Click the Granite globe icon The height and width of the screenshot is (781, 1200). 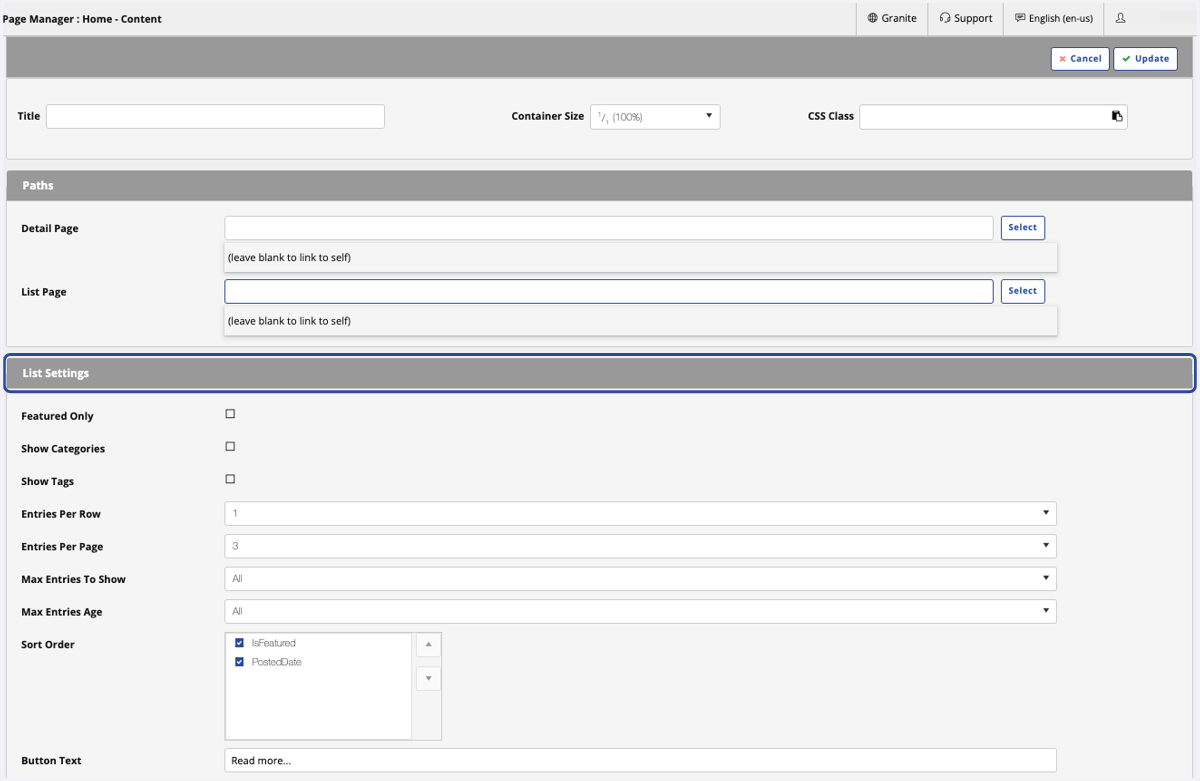click(873, 18)
